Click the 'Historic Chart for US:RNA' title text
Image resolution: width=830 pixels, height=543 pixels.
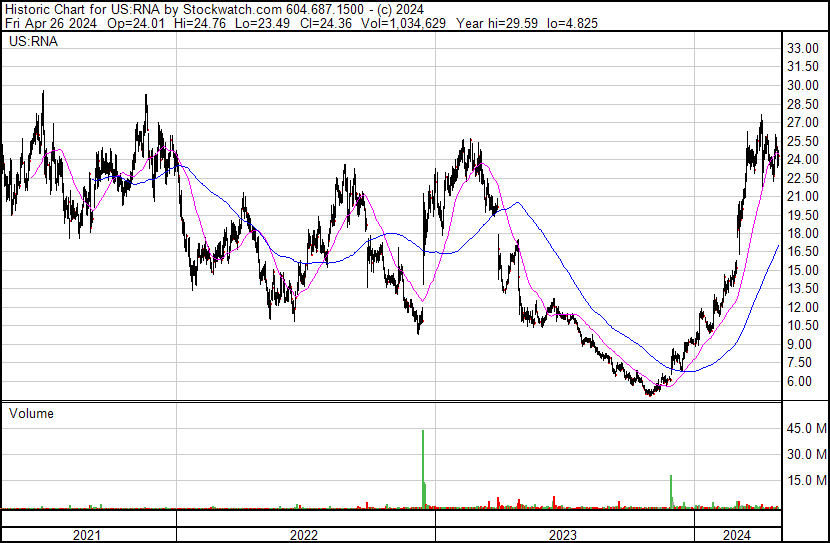[83, 9]
